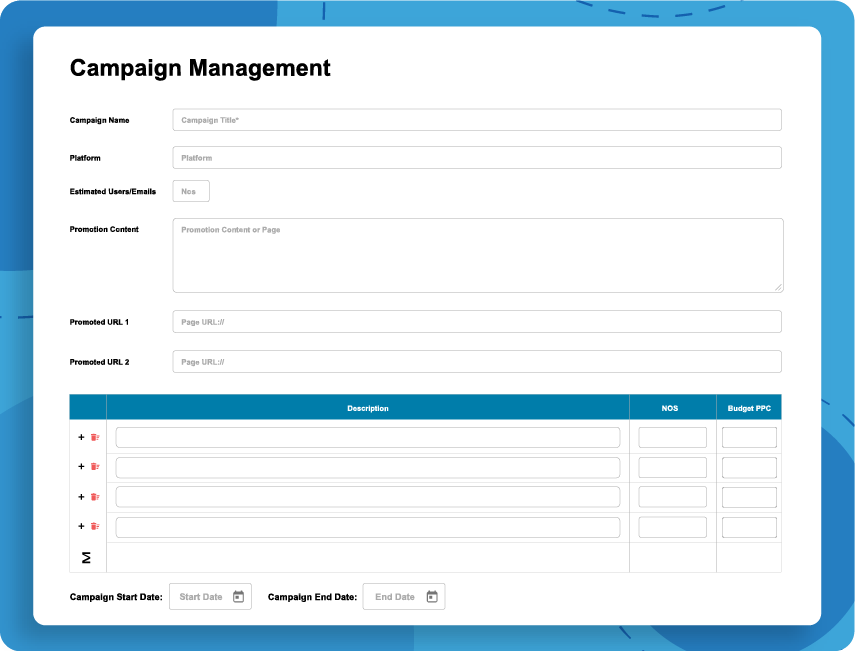Click the Budget PPC box in the first row
This screenshot has height=651, width=855.
749,437
